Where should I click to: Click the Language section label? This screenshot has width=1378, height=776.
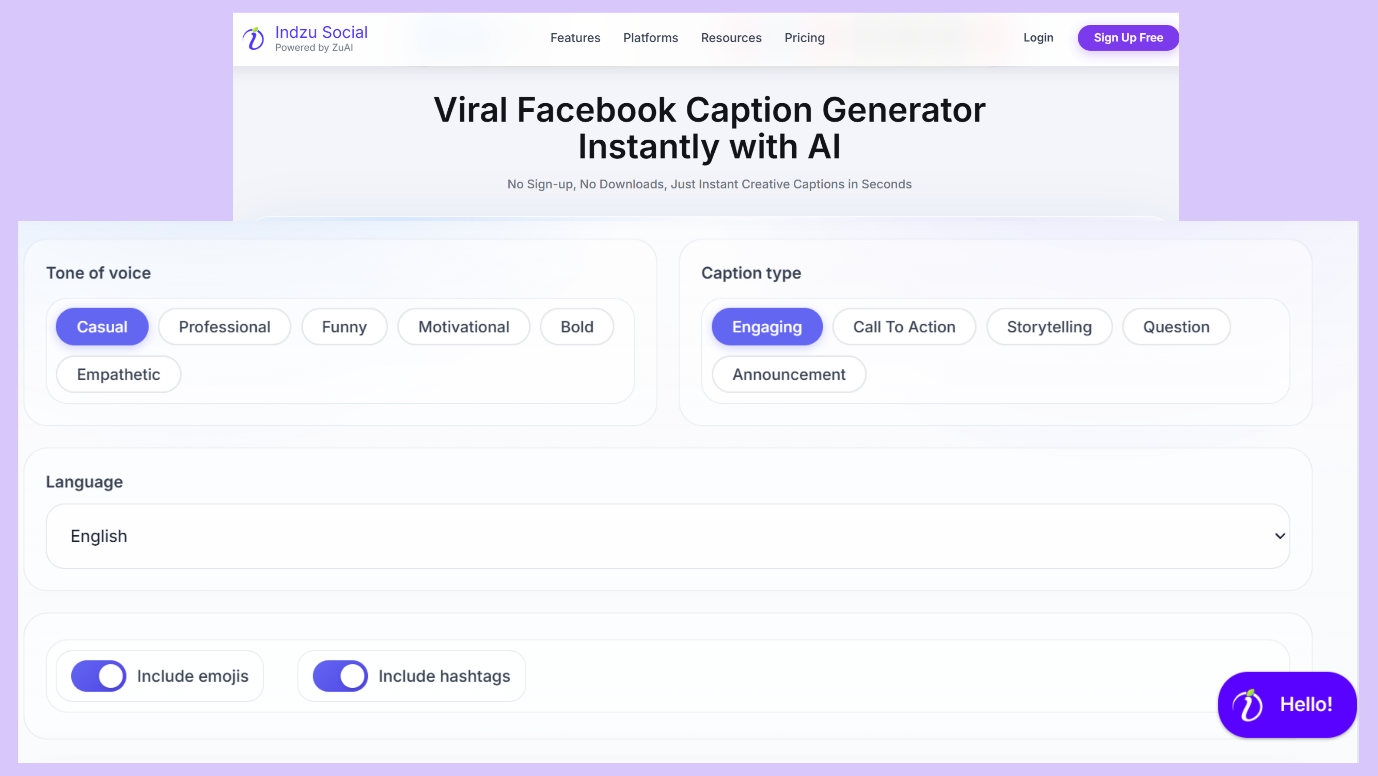click(x=84, y=482)
